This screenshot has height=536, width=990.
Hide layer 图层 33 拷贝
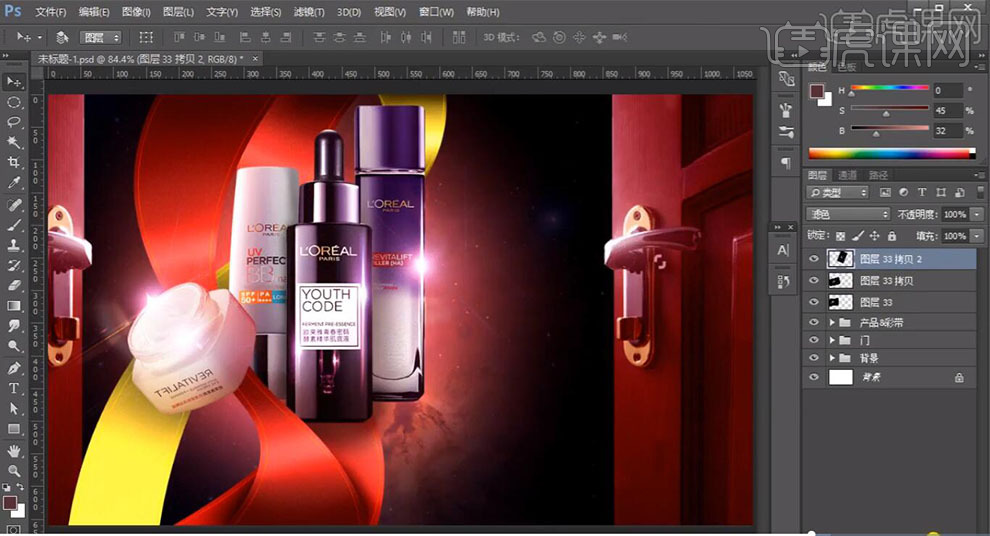pyautogui.click(x=814, y=280)
